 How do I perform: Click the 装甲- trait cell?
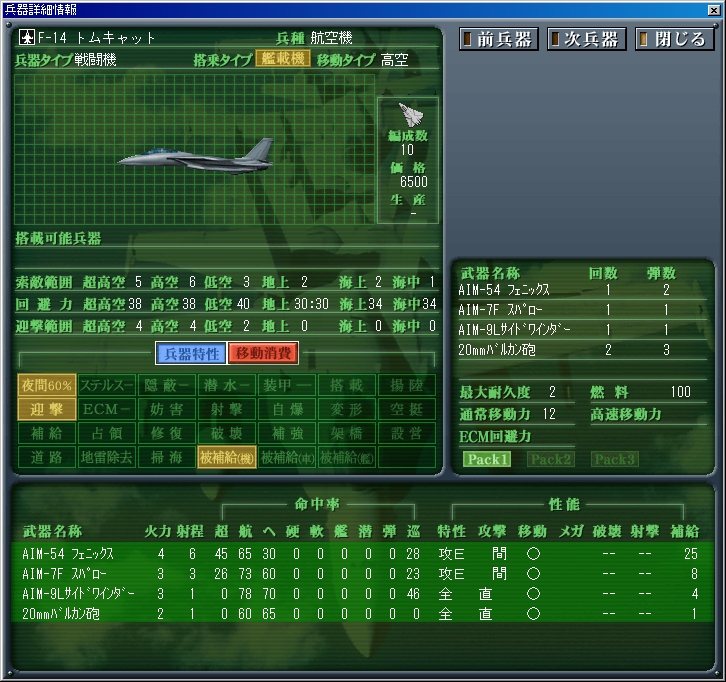[287, 385]
